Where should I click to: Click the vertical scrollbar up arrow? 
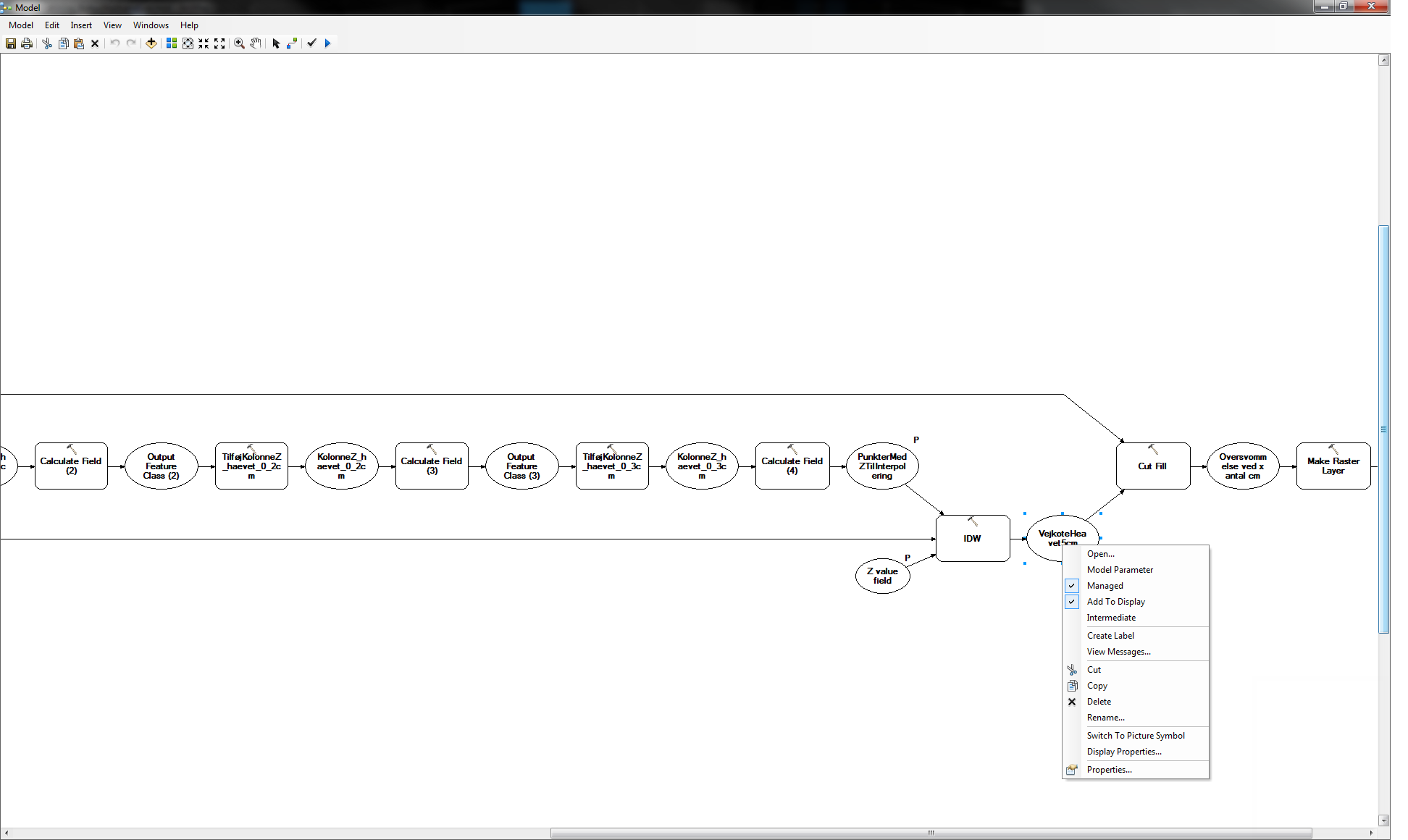(x=1384, y=60)
